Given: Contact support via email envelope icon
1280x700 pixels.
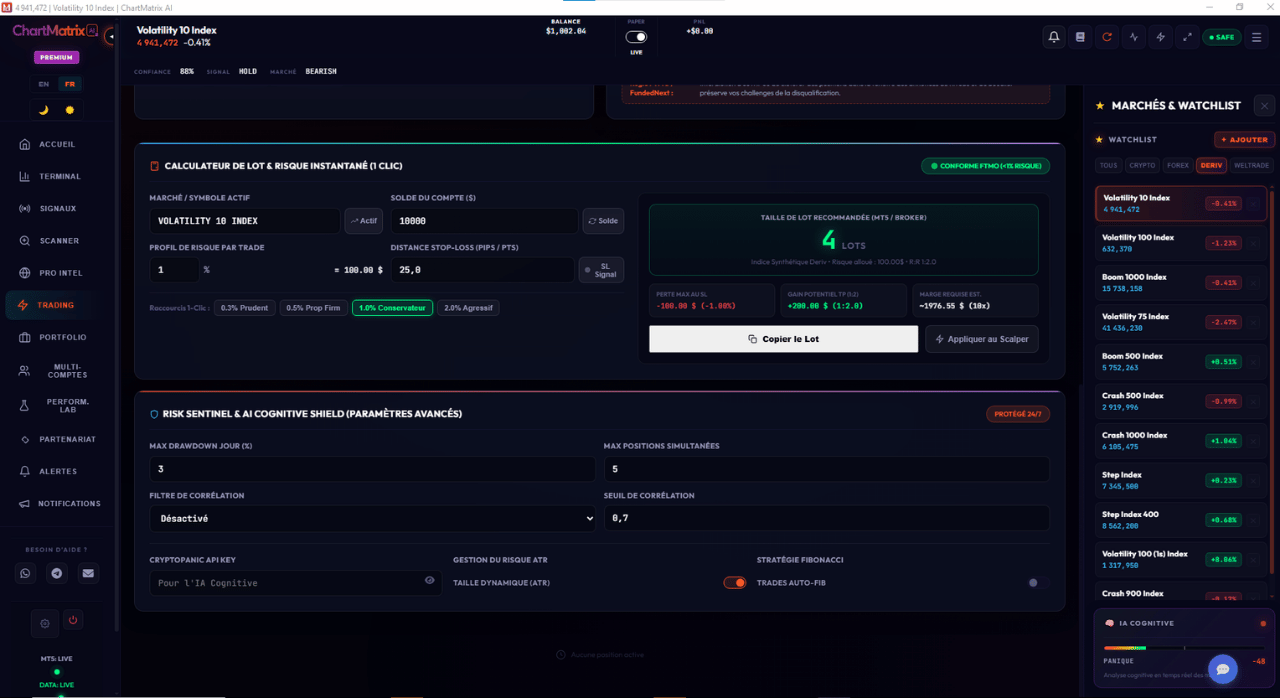Looking at the screenshot, I should click(x=89, y=573).
